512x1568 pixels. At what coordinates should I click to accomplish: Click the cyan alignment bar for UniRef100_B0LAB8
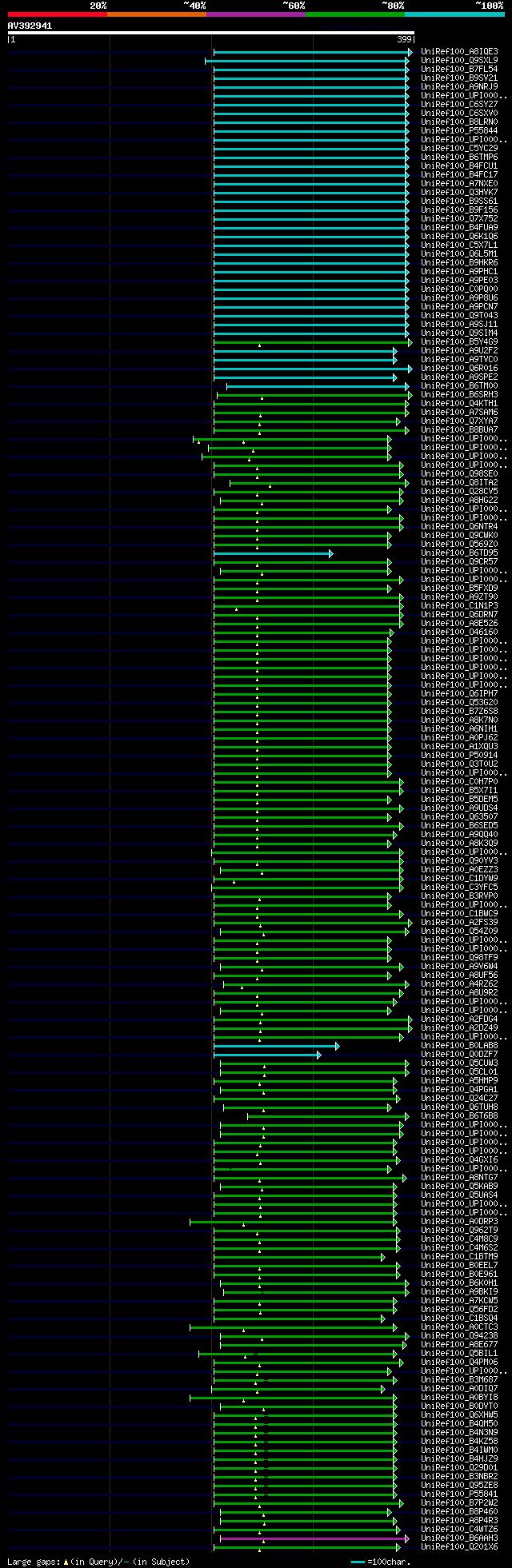tap(276, 1046)
